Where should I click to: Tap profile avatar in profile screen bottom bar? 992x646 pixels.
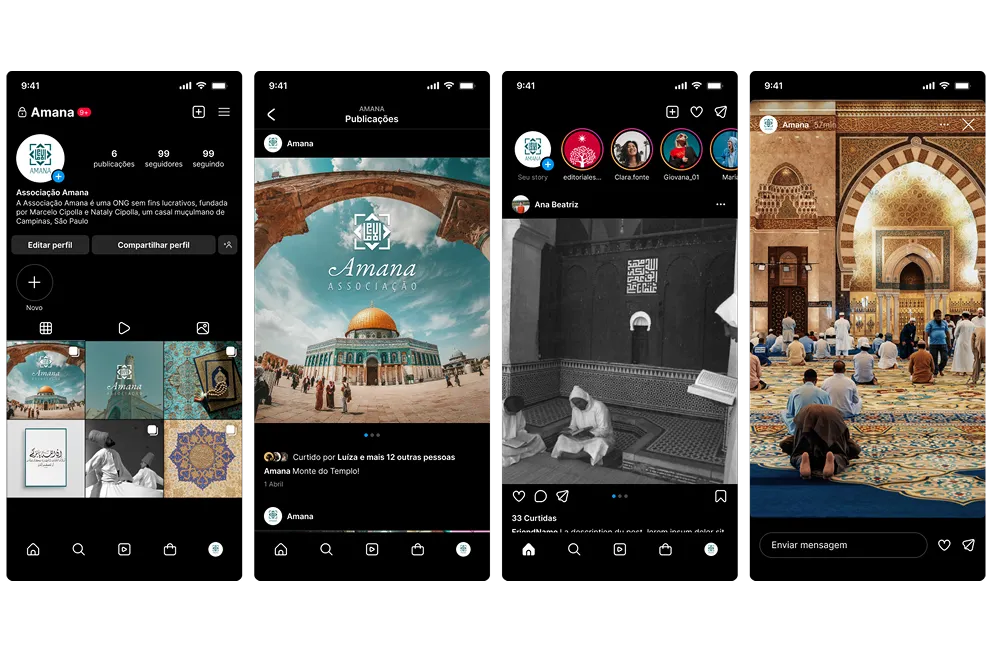[x=216, y=549]
